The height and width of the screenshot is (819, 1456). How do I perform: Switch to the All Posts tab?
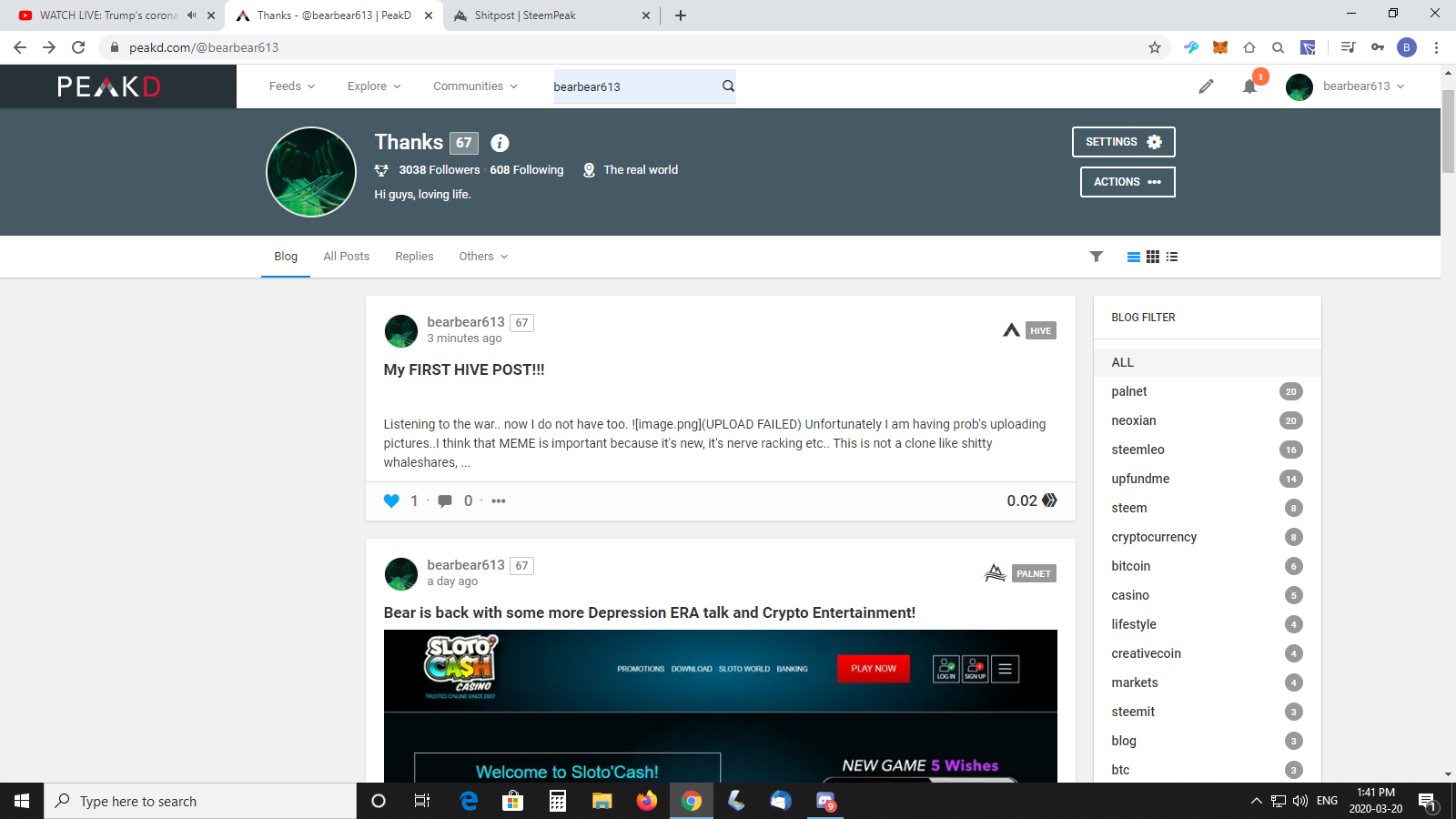346,257
